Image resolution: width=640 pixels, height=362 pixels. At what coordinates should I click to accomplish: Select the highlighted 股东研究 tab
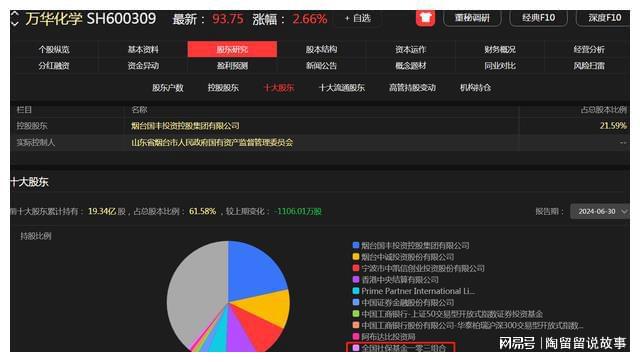click(x=232, y=49)
